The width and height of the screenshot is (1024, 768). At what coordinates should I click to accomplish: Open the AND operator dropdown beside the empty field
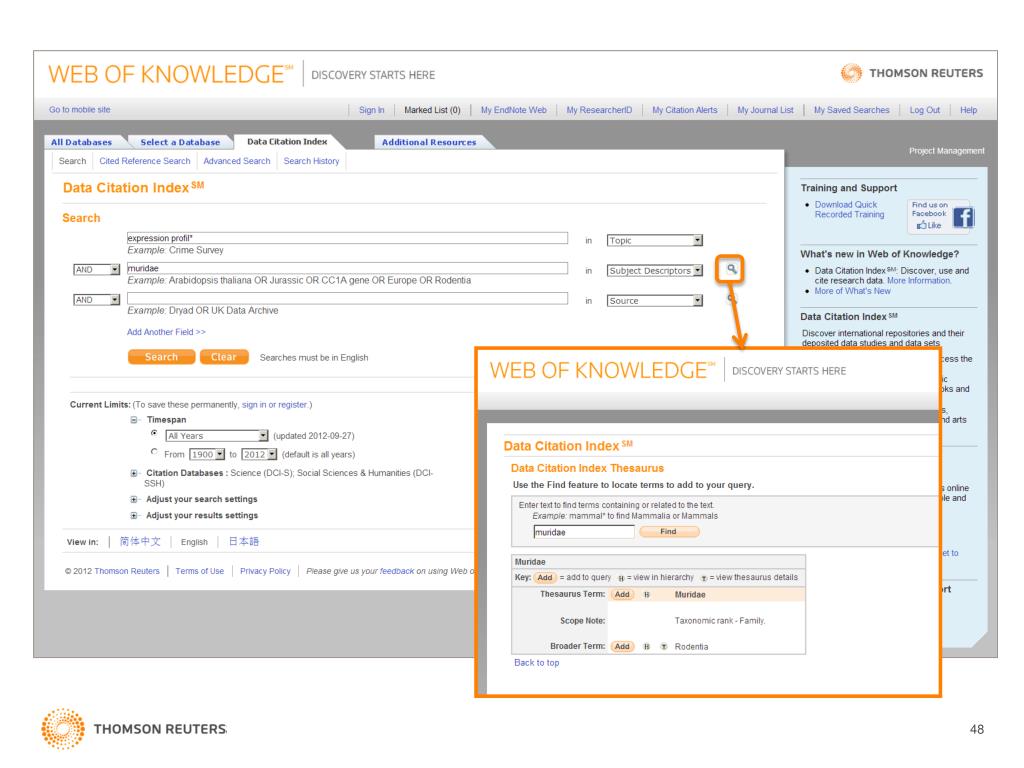point(115,300)
